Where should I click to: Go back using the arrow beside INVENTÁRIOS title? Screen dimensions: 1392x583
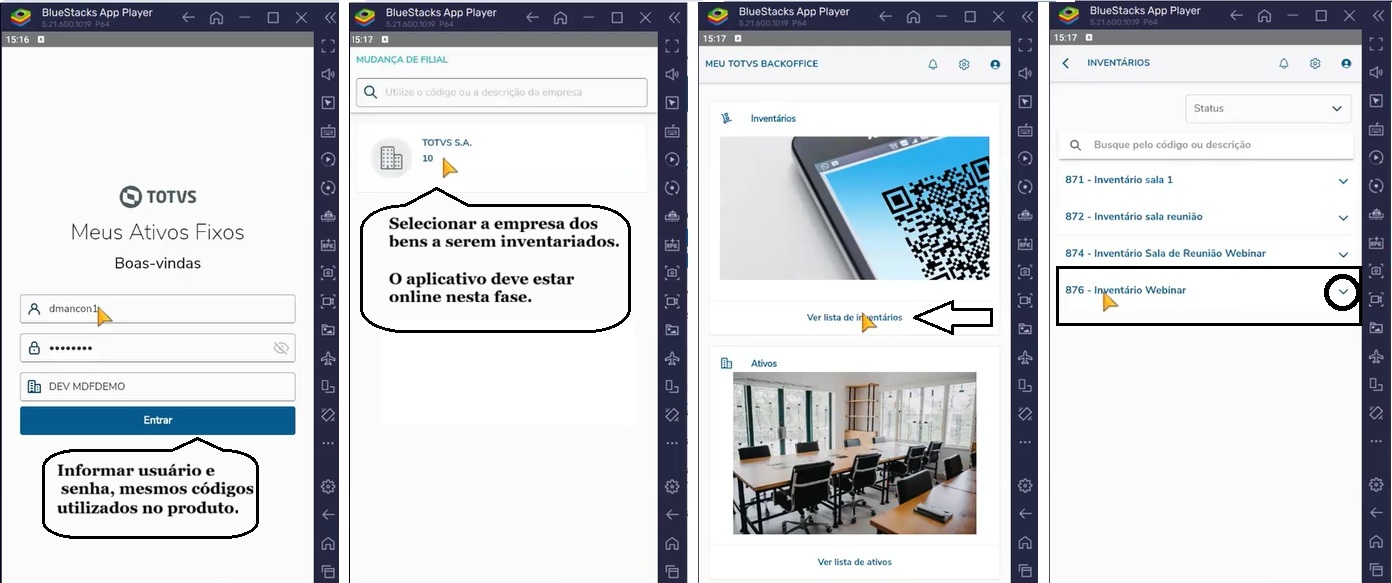click(x=1066, y=63)
